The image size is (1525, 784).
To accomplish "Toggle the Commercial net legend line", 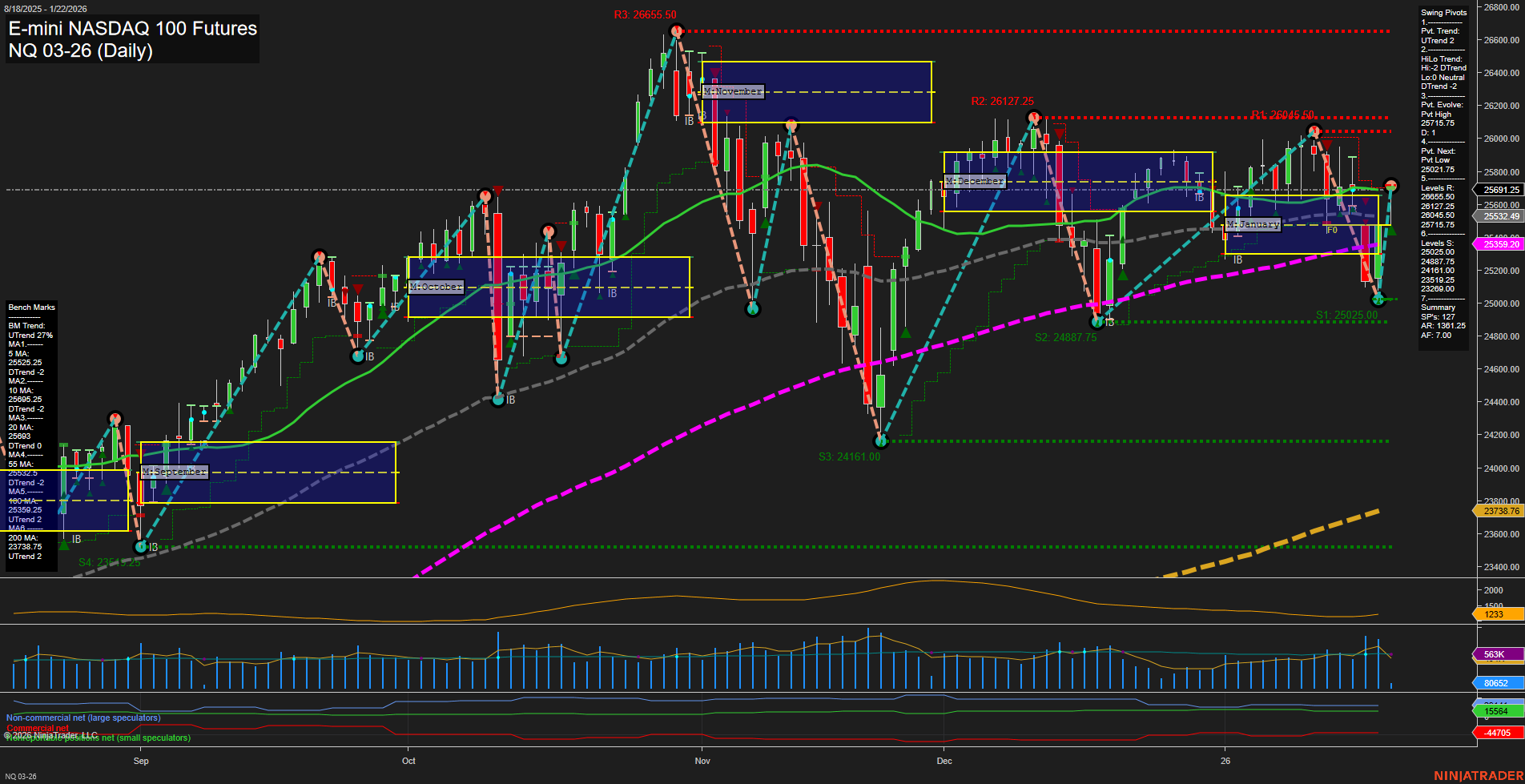I will (38, 728).
